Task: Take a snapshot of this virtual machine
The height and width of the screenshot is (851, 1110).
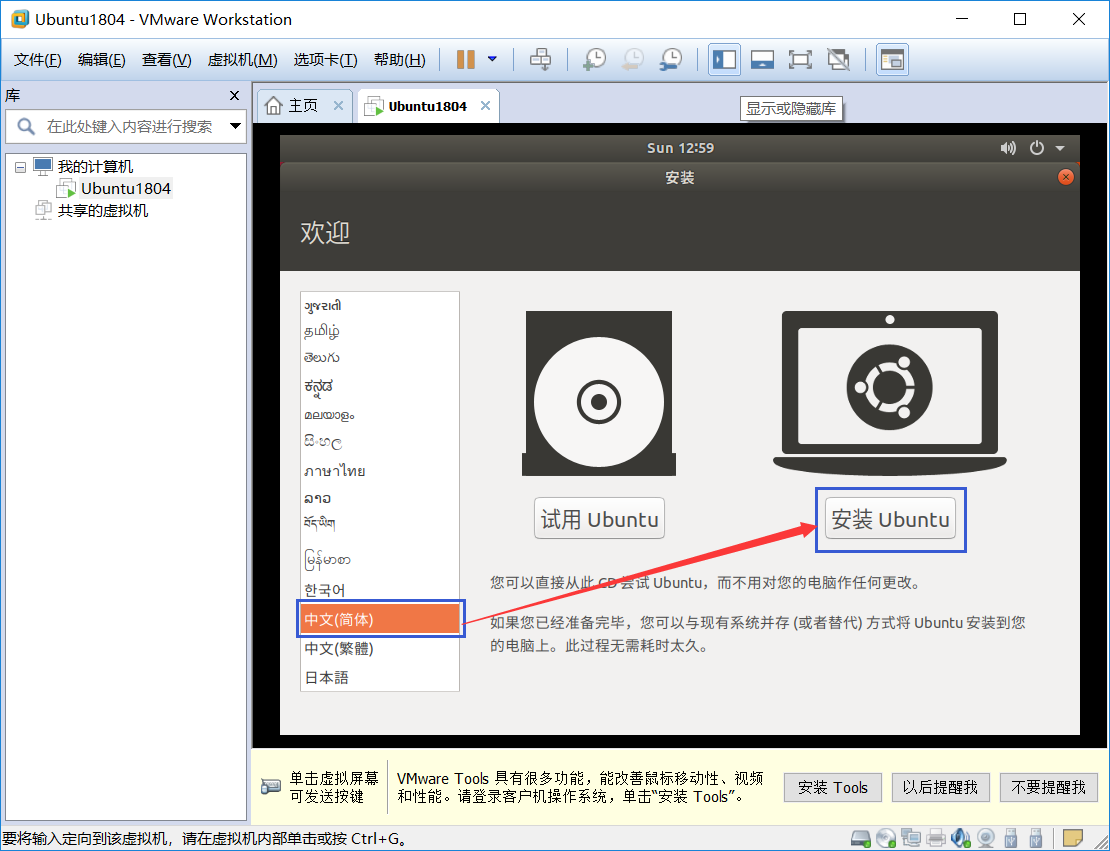Action: pyautogui.click(x=595, y=59)
